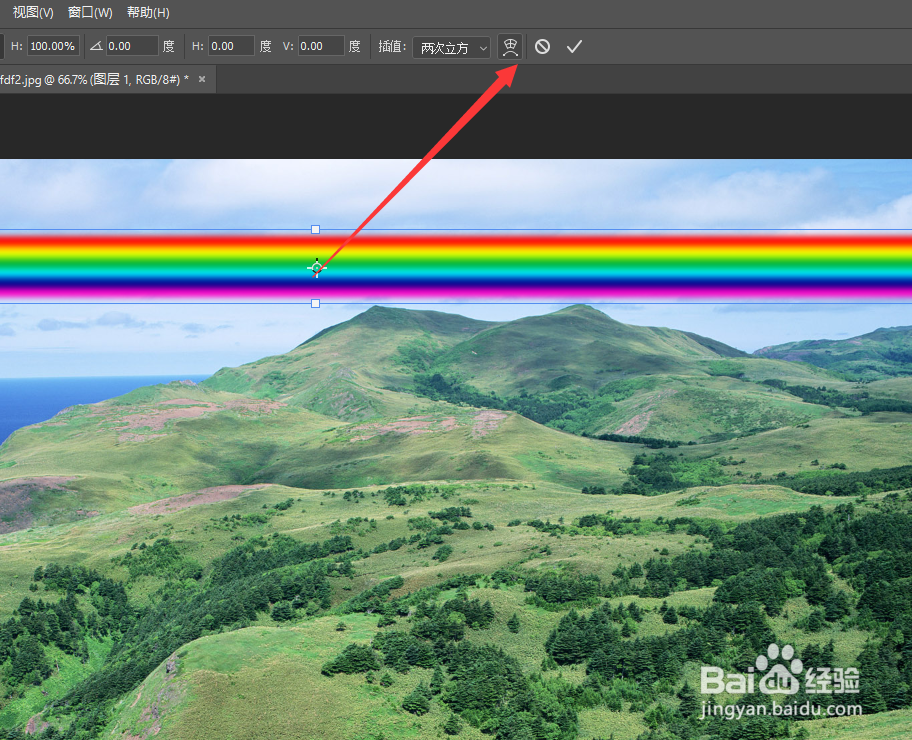
Task: Click the bottom-middle transform handle
Action: point(315,304)
